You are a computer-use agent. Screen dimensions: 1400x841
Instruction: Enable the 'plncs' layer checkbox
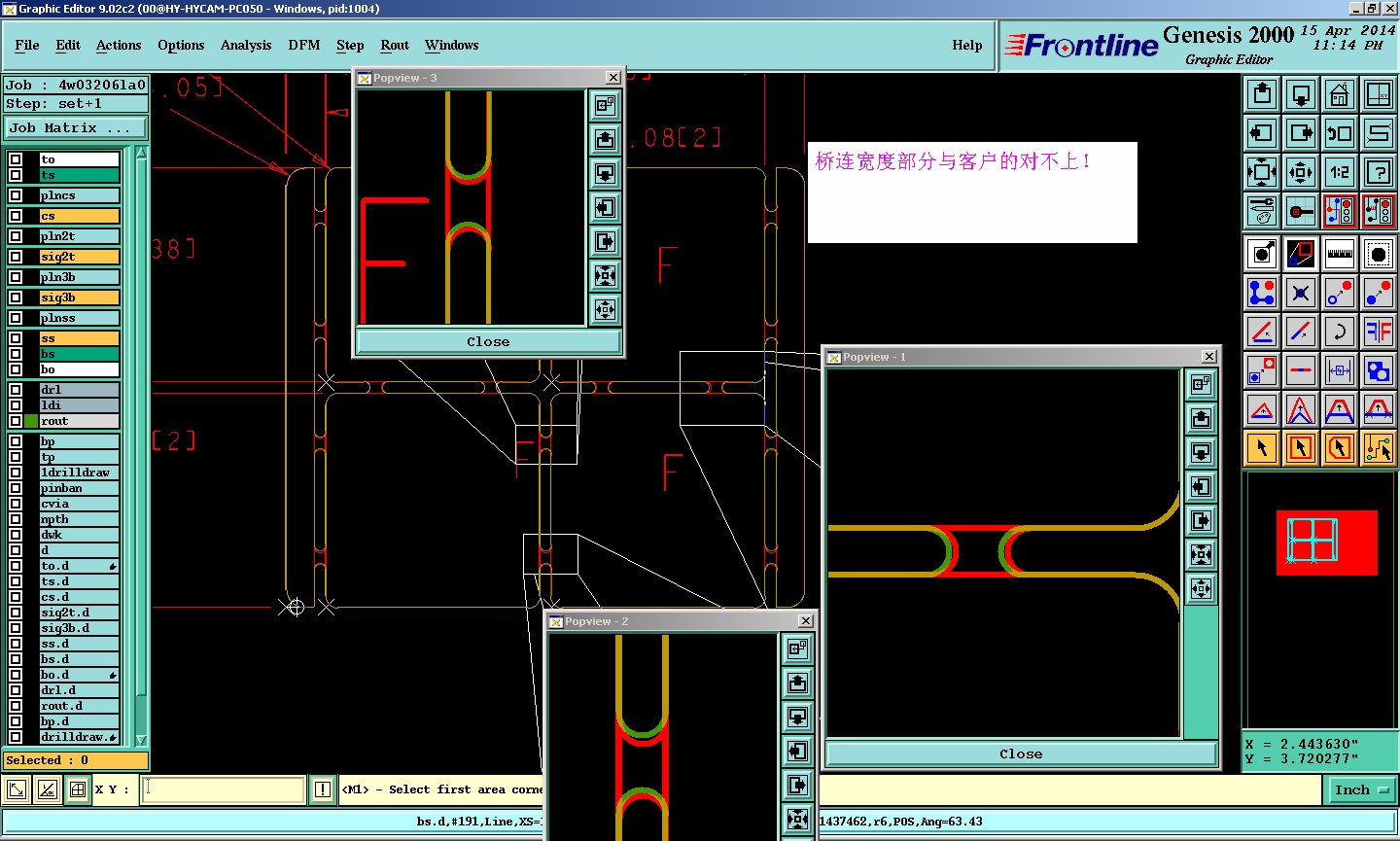click(x=16, y=195)
